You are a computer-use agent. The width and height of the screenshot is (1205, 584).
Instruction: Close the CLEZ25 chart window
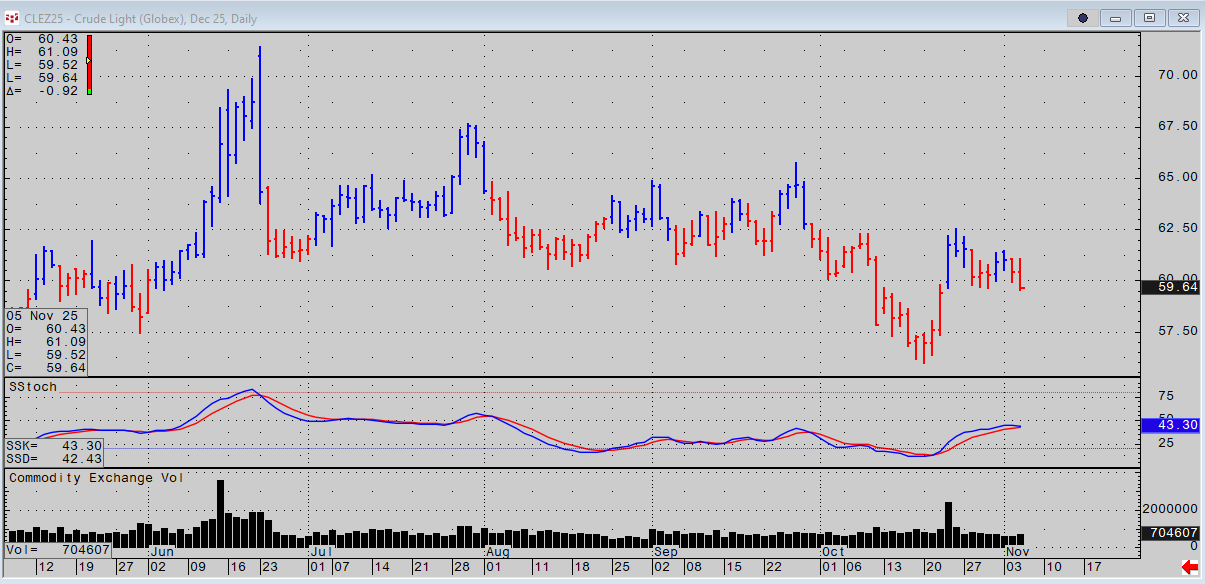[x=1184, y=18]
